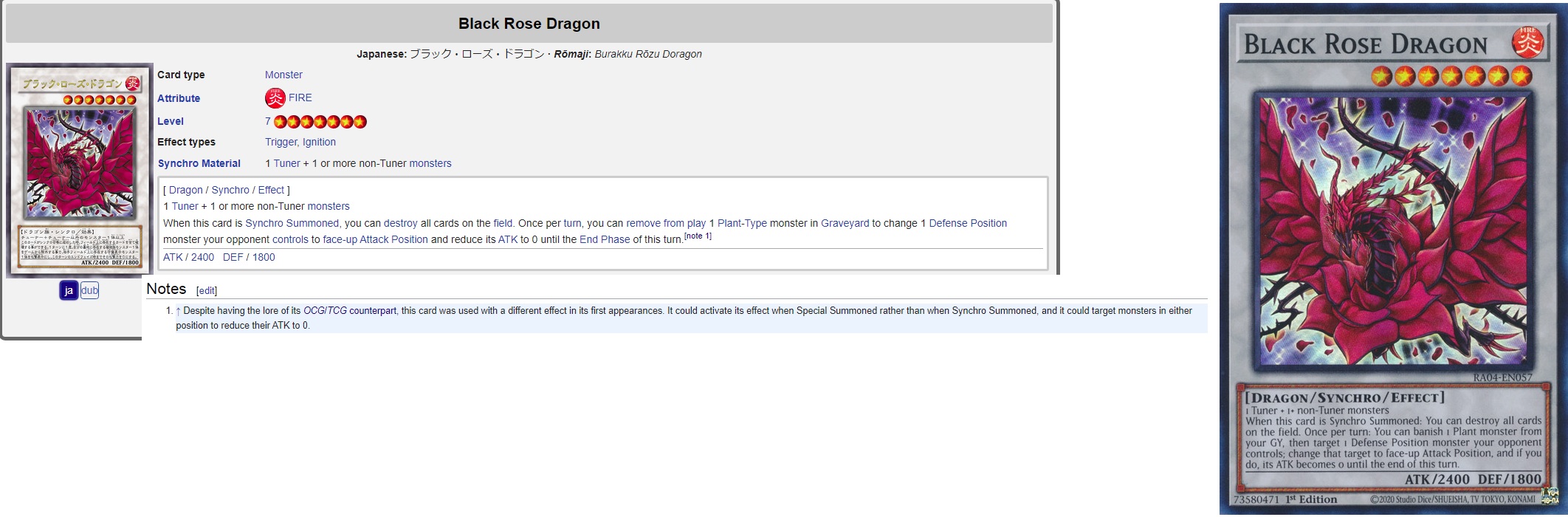Open the Monster card type link
Screen dimensions: 1568x517
point(283,75)
